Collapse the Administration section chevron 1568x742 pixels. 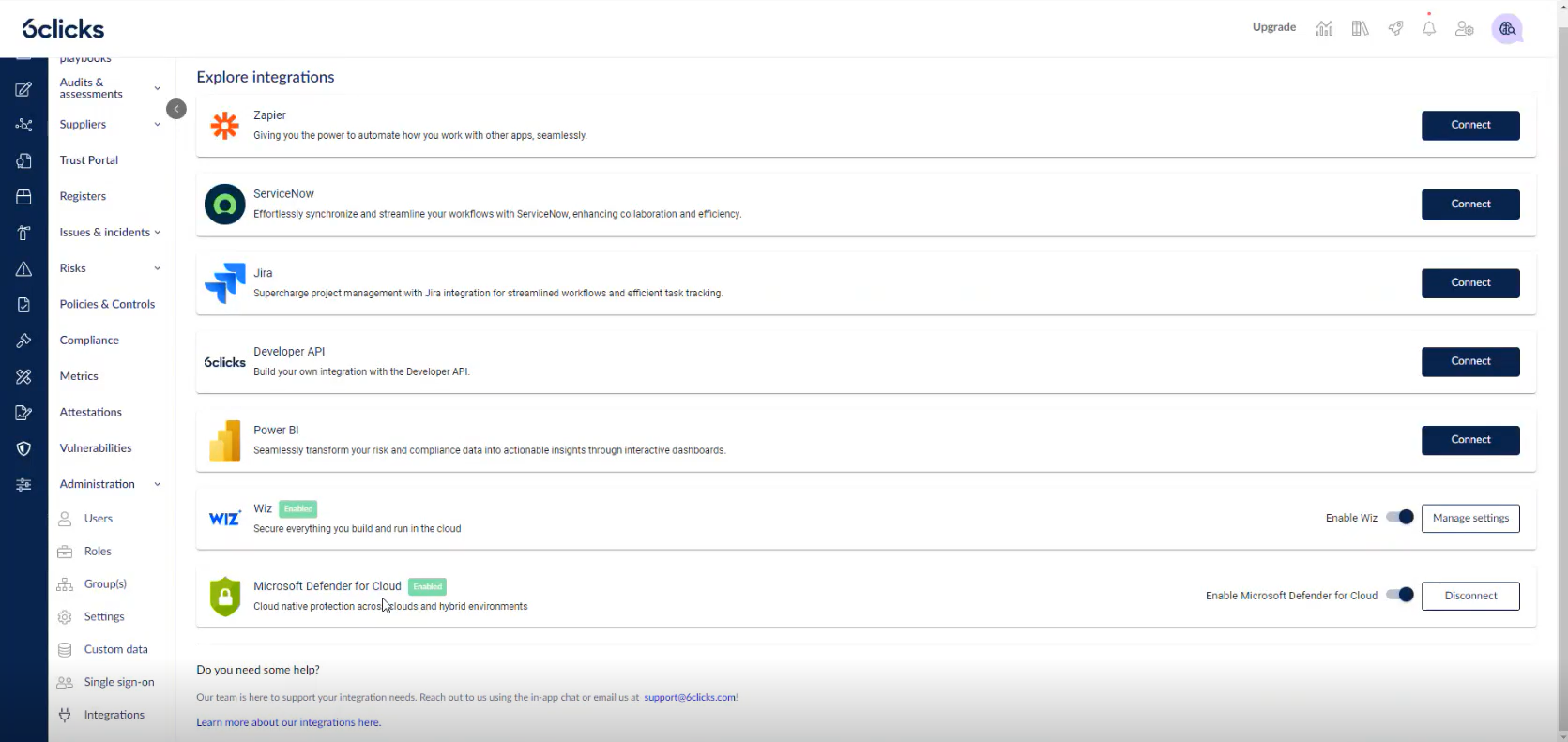[x=158, y=484]
